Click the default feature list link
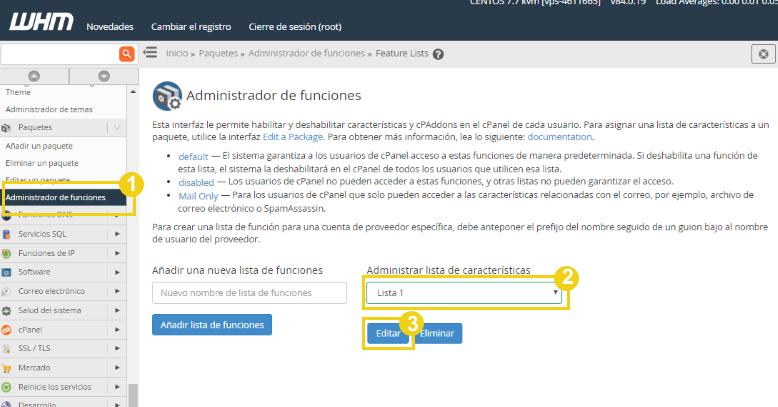778x407 pixels. (x=194, y=156)
